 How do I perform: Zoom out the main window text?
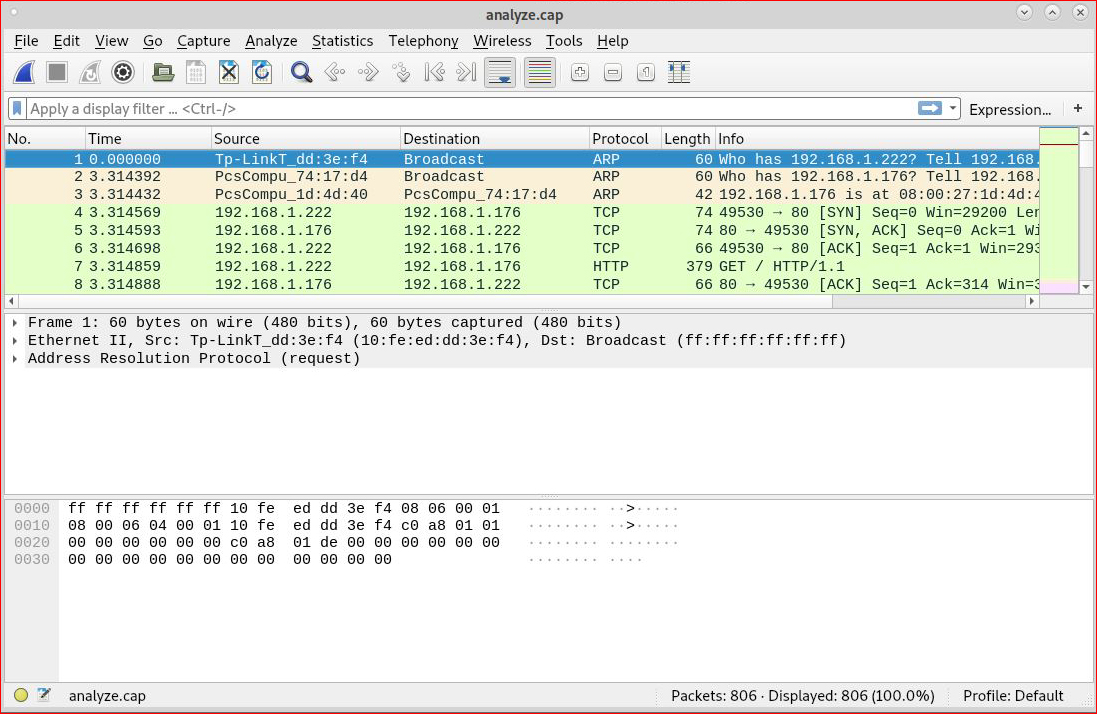tap(613, 72)
